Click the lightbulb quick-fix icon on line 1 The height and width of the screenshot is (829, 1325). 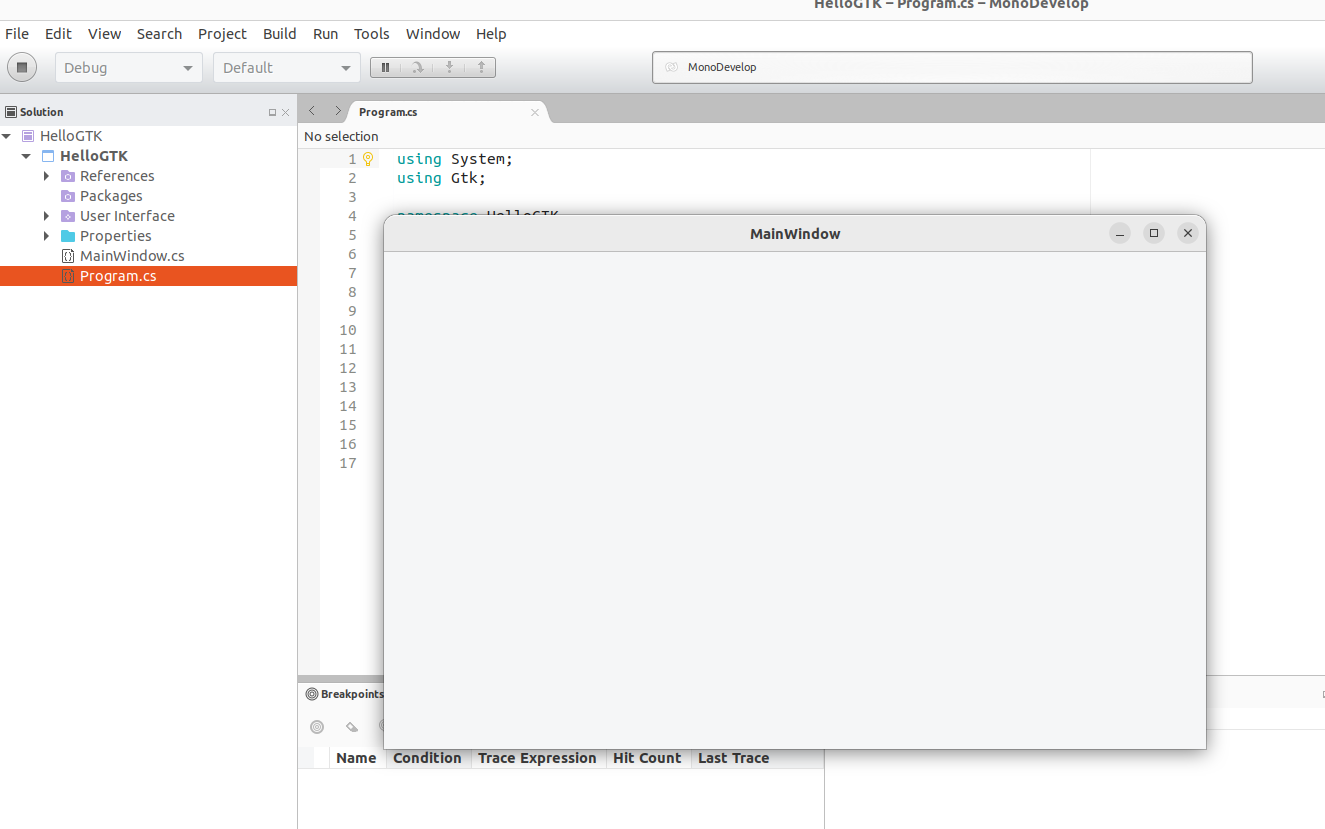pos(368,158)
